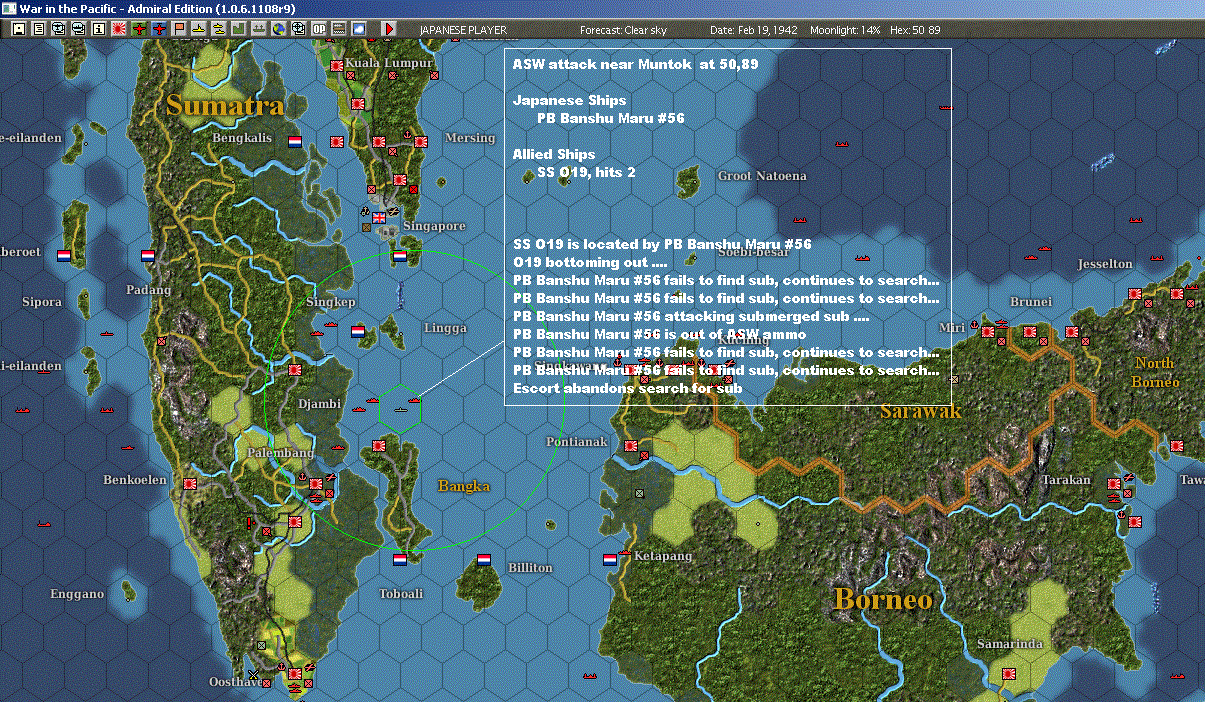Click the Dutch flag north of Toboali
Viewport: 1205px width, 702px height.
coord(401,560)
